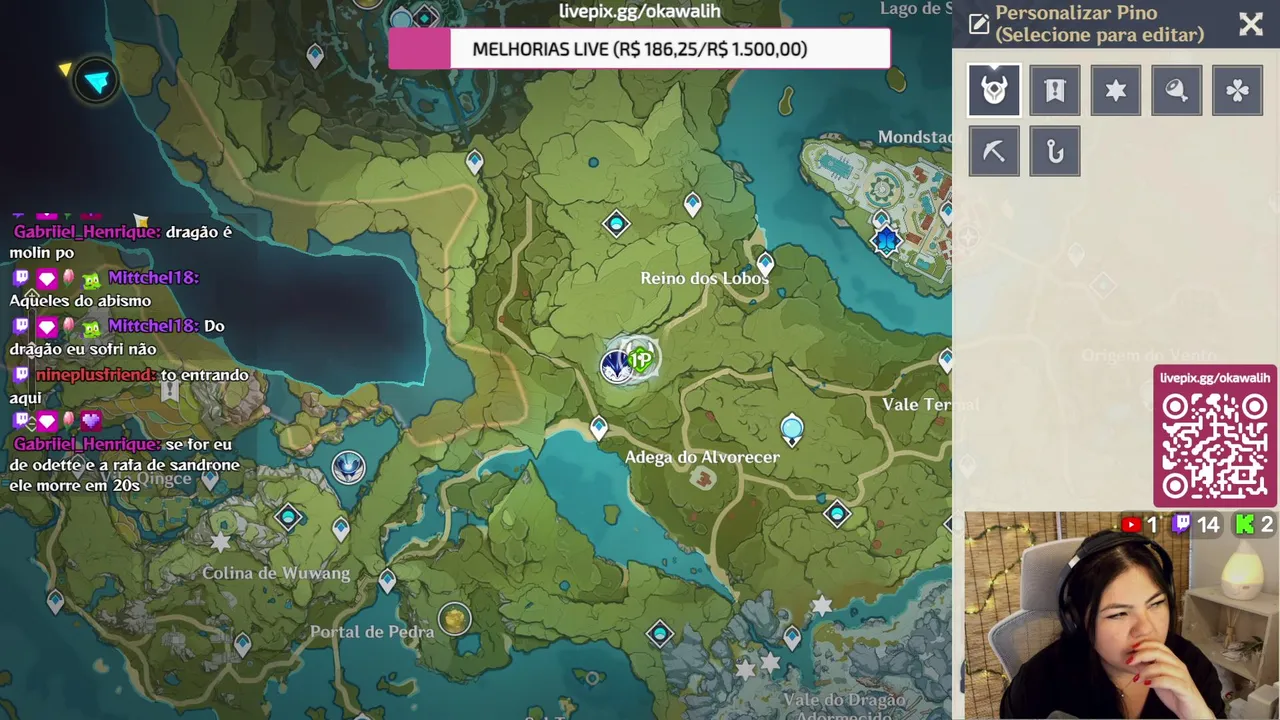Select the fishing hook pin icon
Viewport: 1280px width, 720px height.
coord(1055,151)
